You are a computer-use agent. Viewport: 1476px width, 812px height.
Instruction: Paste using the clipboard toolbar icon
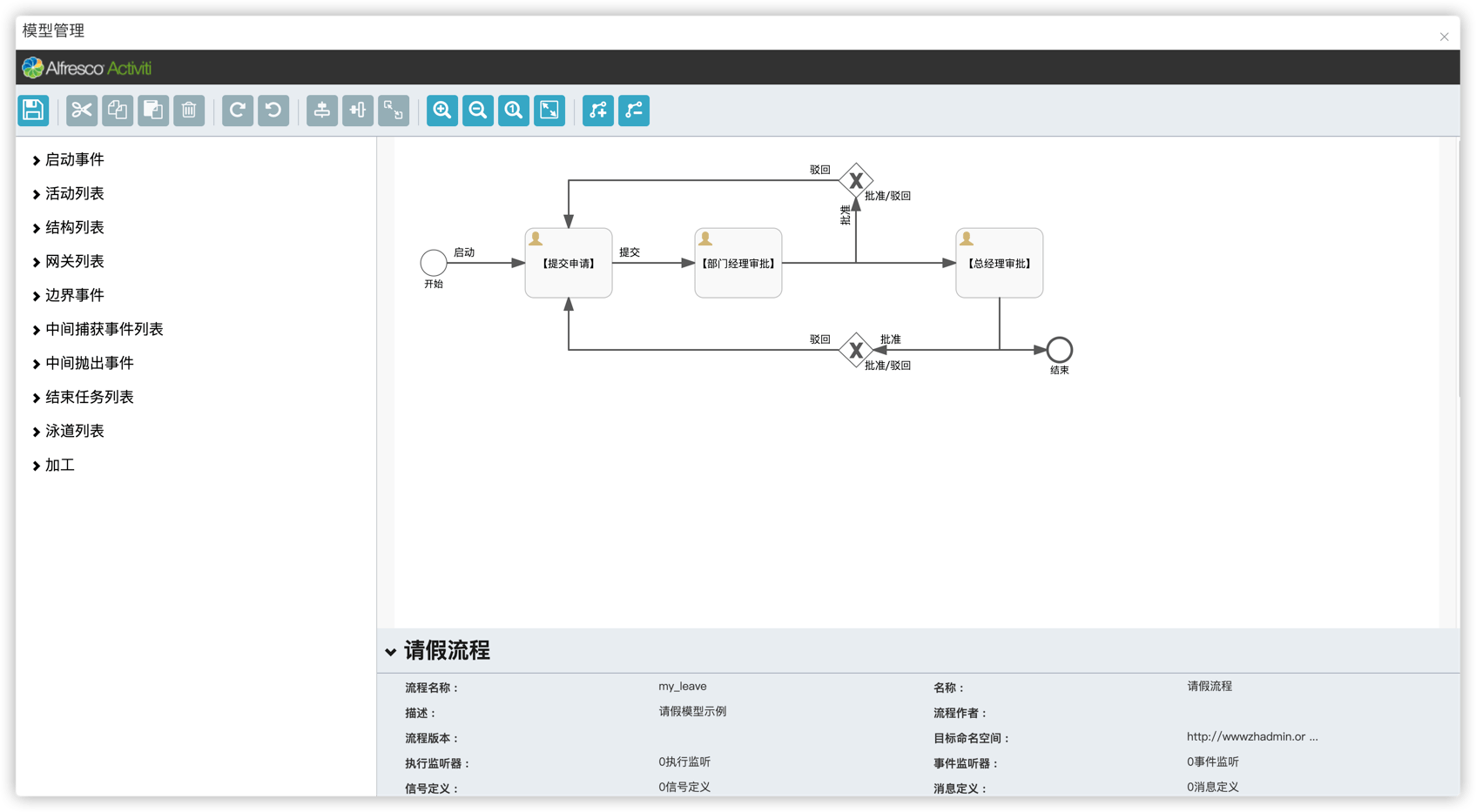[x=153, y=111]
